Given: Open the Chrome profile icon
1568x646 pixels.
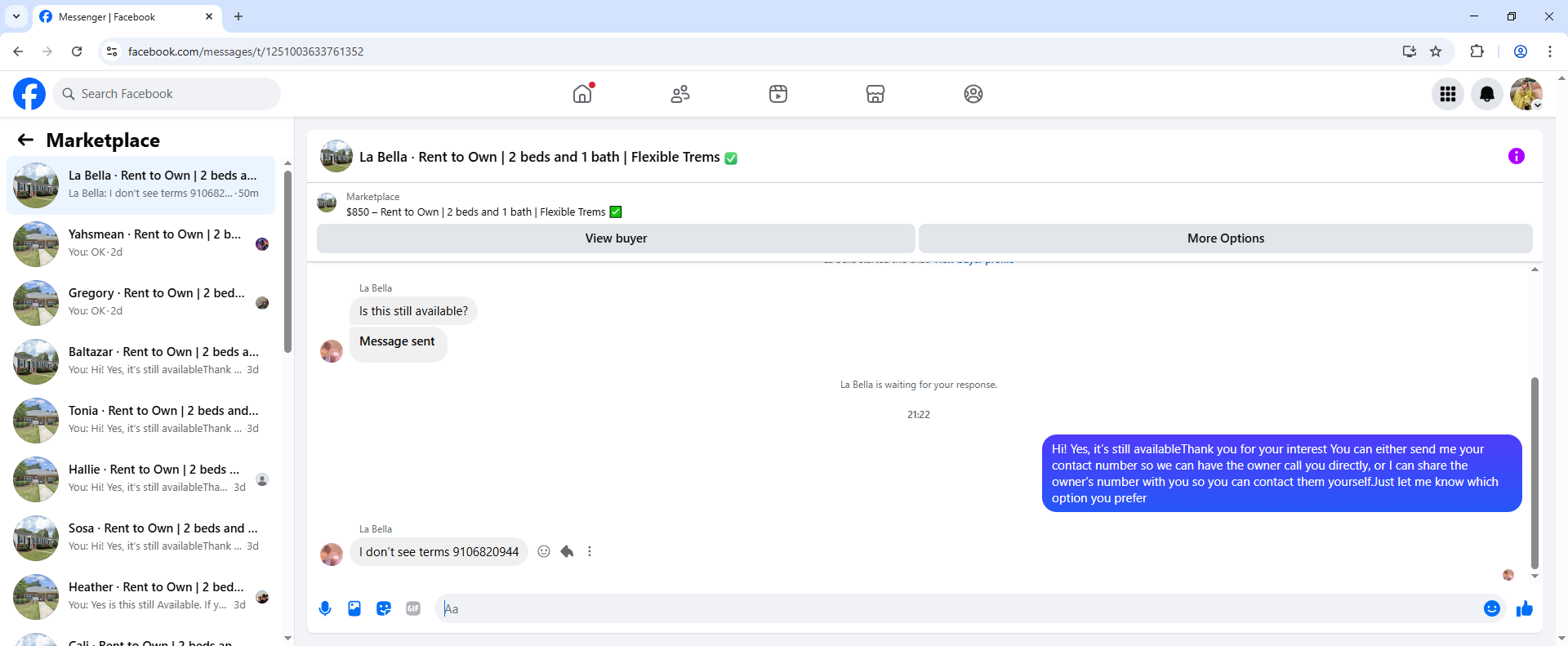Looking at the screenshot, I should point(1521,51).
